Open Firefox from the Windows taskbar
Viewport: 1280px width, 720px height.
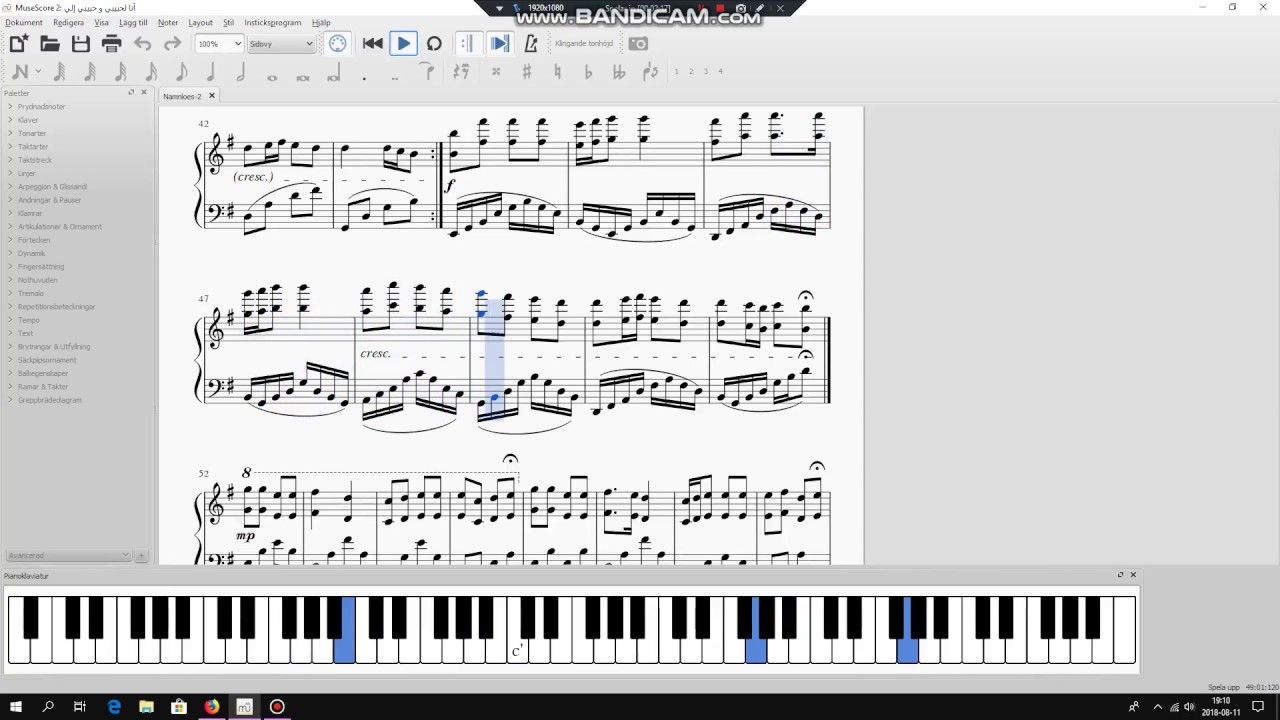pos(211,707)
